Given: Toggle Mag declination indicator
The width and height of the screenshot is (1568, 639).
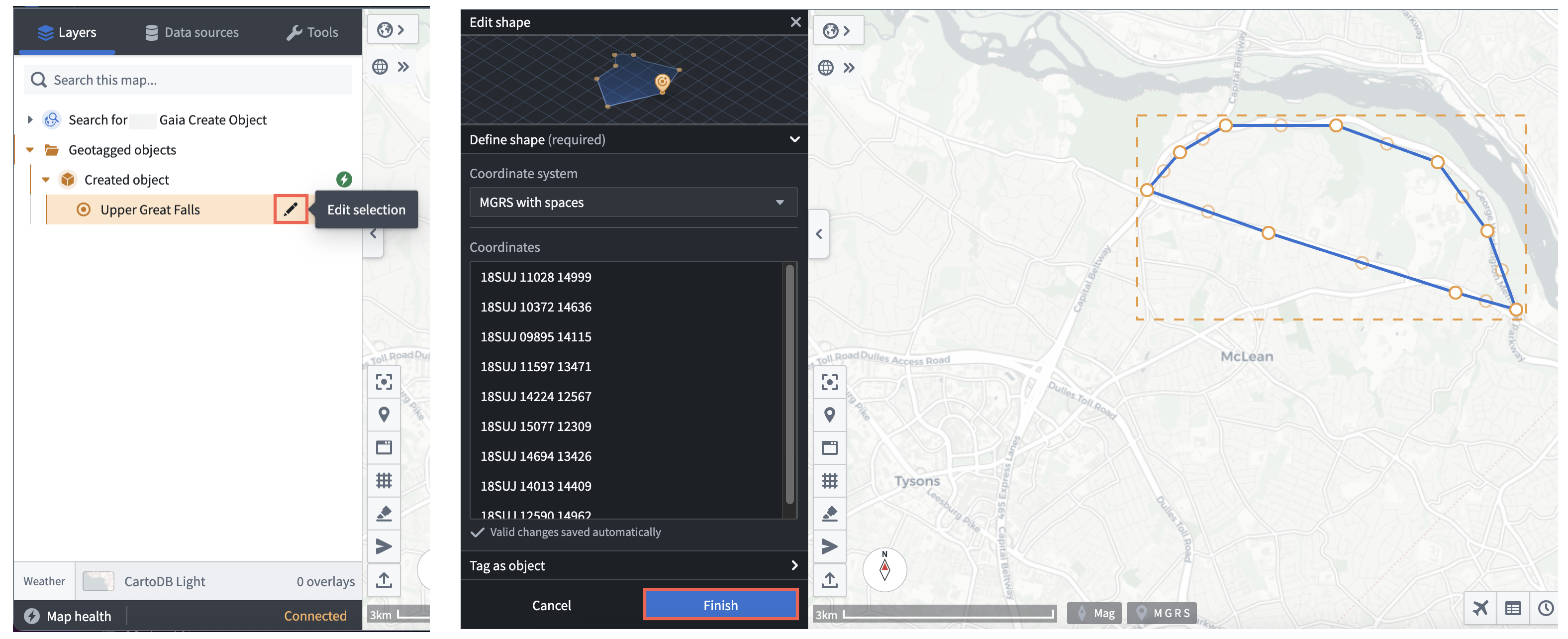Looking at the screenshot, I should point(1094,613).
